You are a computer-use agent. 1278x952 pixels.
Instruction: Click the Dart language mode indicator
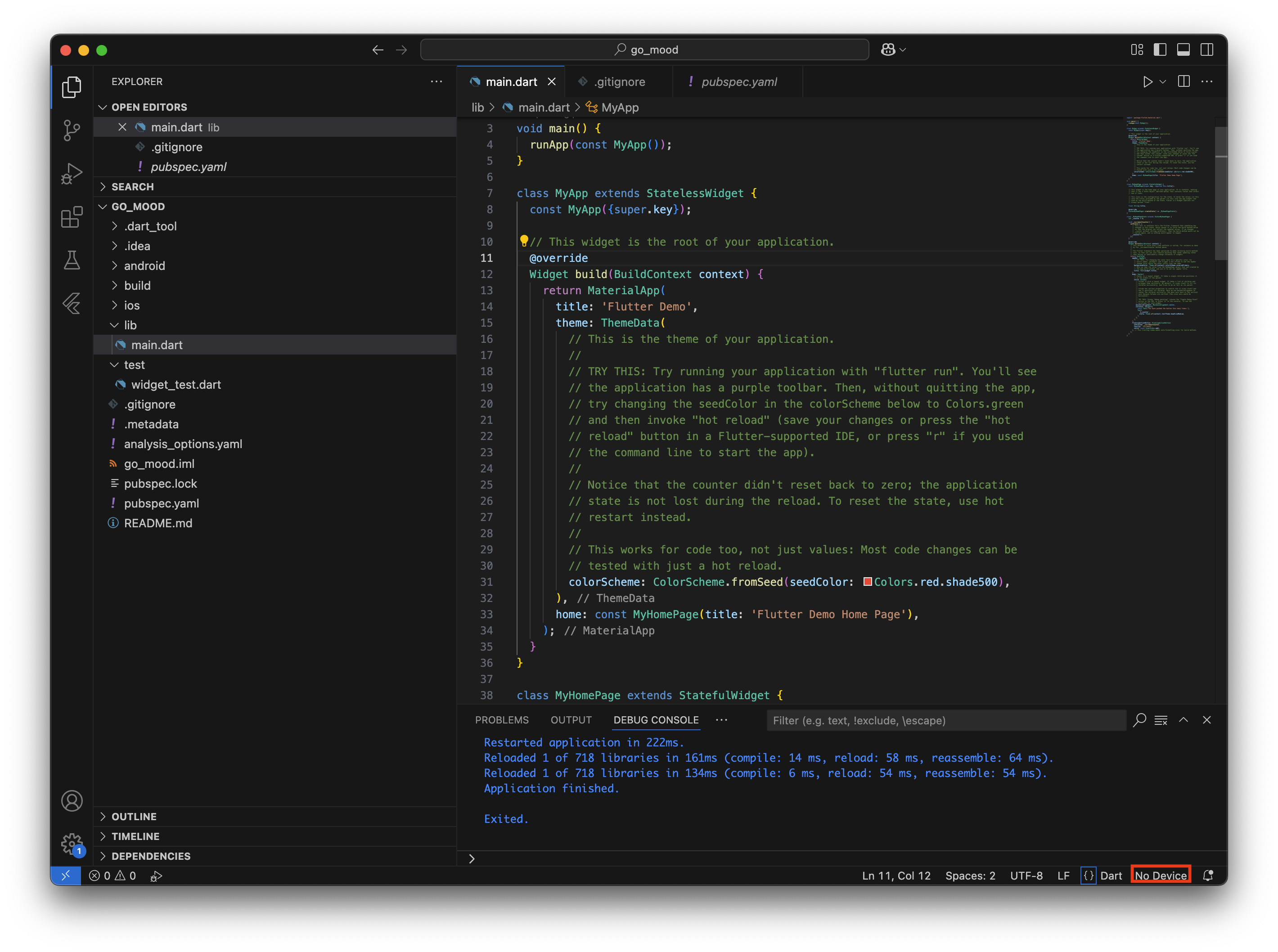click(x=1110, y=876)
